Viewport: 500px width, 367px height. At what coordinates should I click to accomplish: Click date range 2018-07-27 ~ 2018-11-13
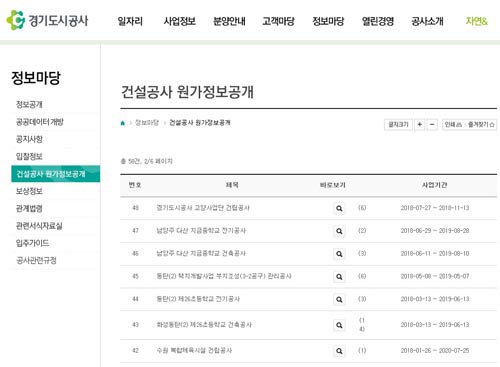[x=435, y=208]
